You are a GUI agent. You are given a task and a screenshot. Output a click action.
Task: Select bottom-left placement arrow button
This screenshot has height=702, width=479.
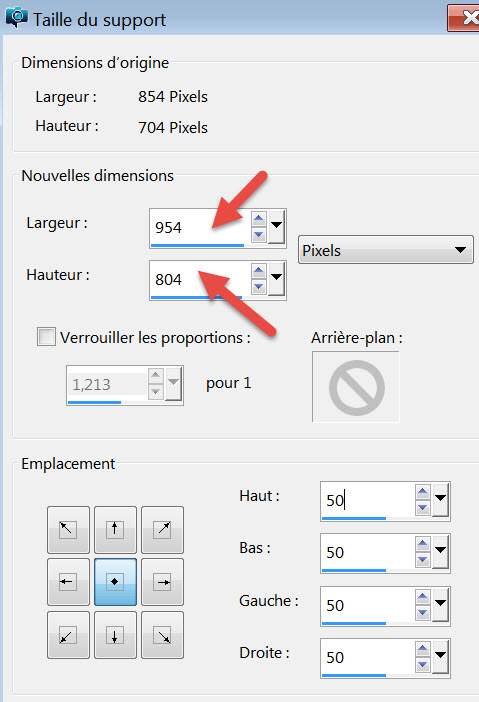click(x=68, y=635)
